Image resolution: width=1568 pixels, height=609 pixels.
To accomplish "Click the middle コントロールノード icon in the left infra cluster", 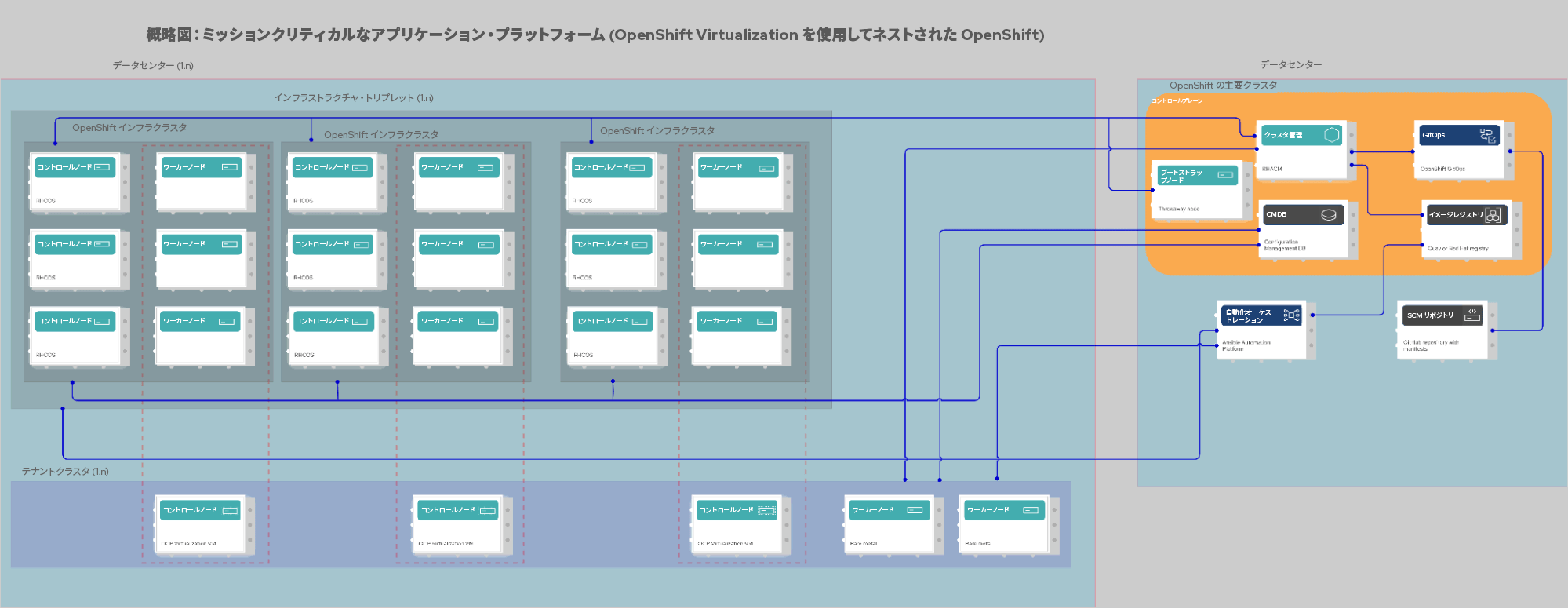I will coord(102,244).
